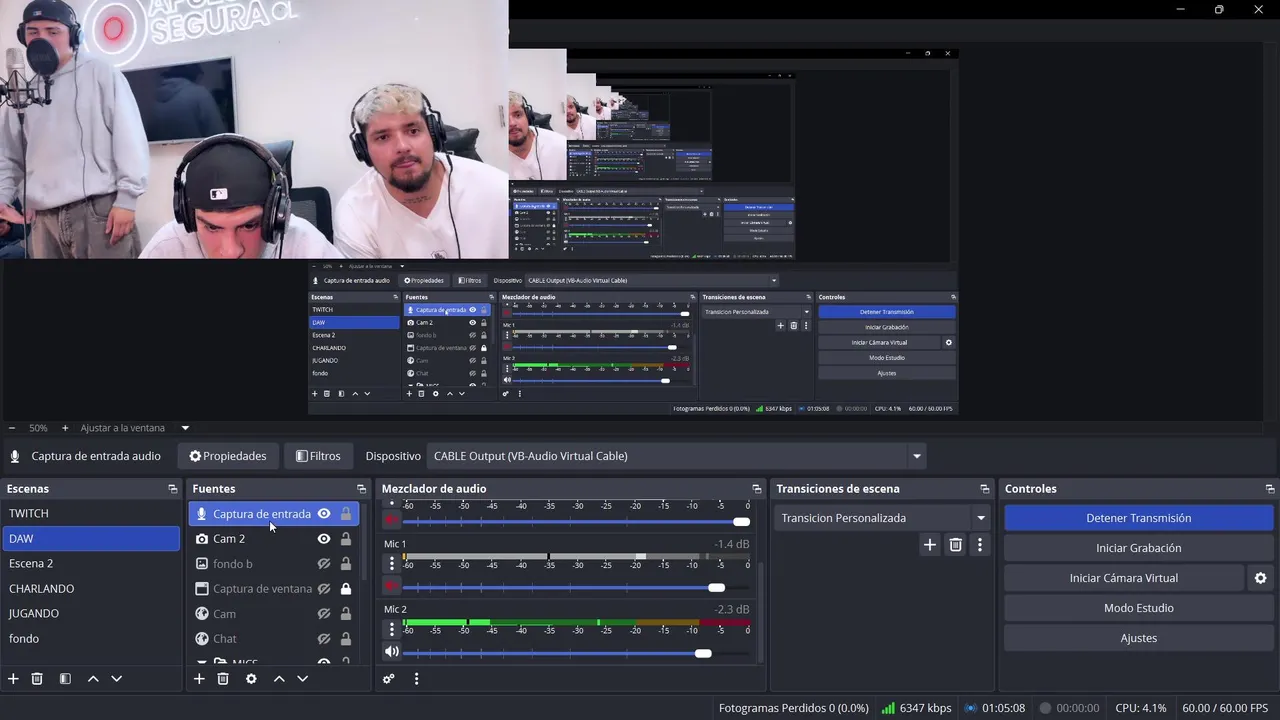The height and width of the screenshot is (720, 1280).
Task: Add a new scene with plus icon
Action: point(13,678)
